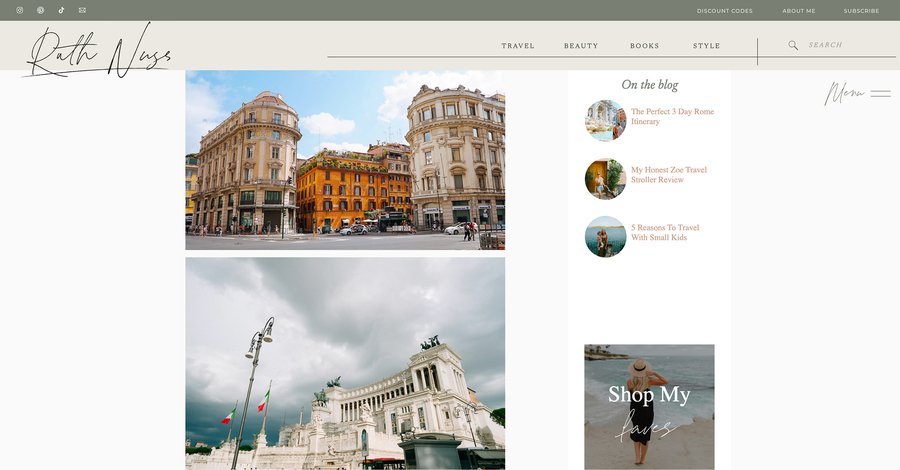The width and height of the screenshot is (900, 470).
Task: Click the Rome street buildings photo
Action: click(345, 160)
